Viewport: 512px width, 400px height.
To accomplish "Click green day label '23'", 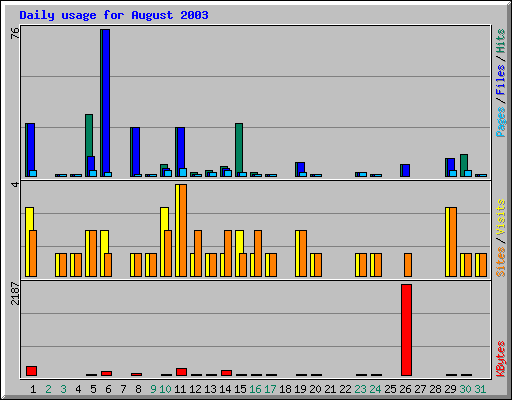I will pyautogui.click(x=360, y=389).
